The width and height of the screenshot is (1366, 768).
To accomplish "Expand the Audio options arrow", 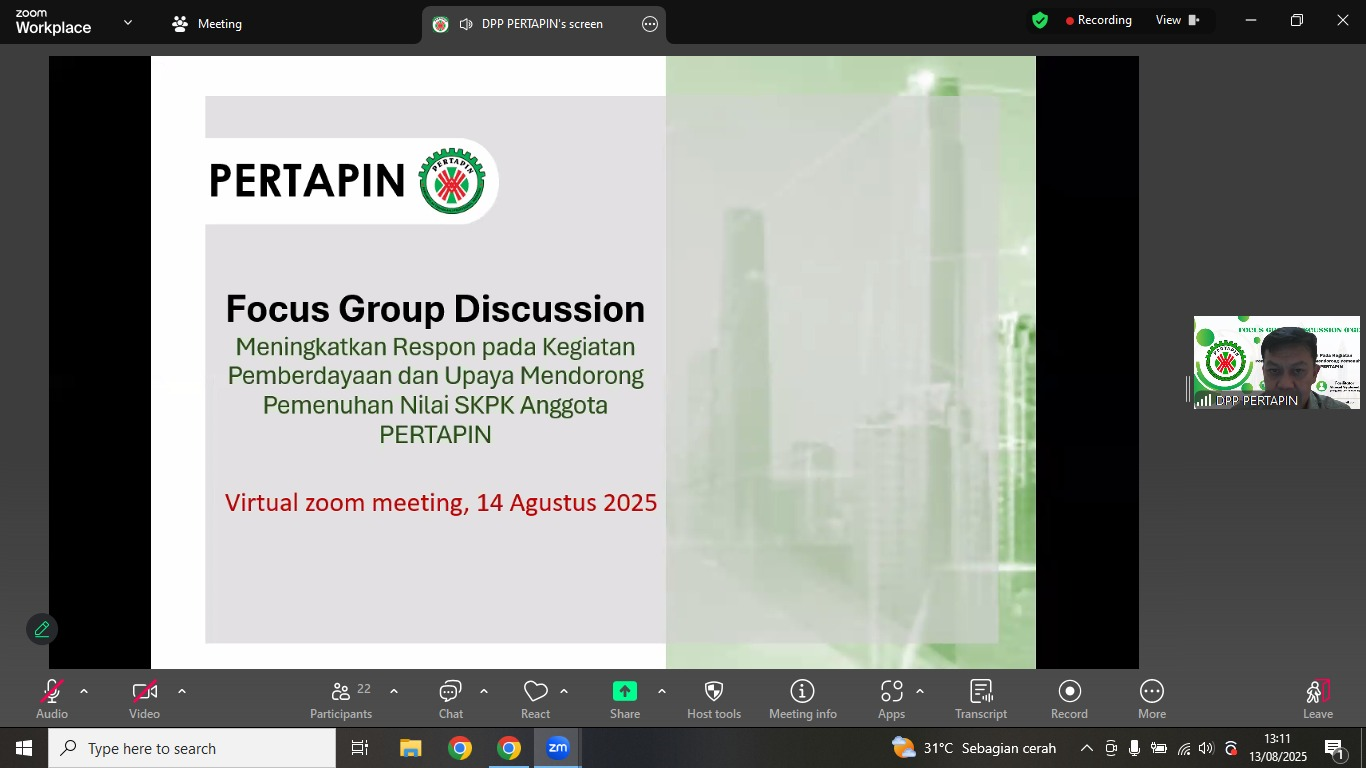I will point(84,691).
